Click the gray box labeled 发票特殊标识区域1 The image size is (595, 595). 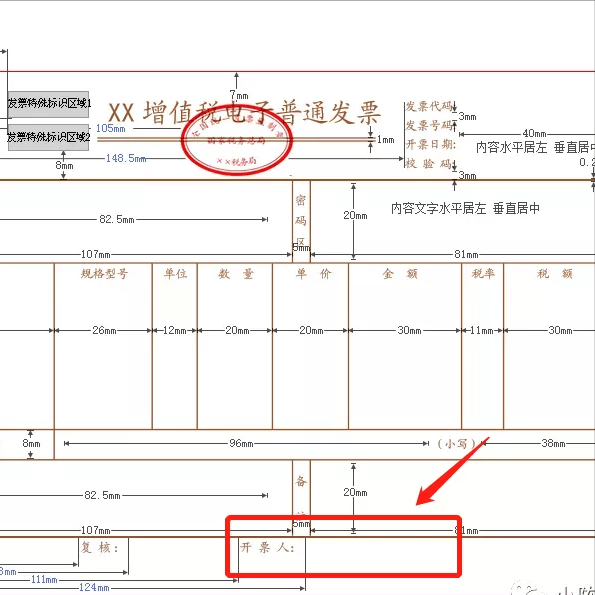48,104
